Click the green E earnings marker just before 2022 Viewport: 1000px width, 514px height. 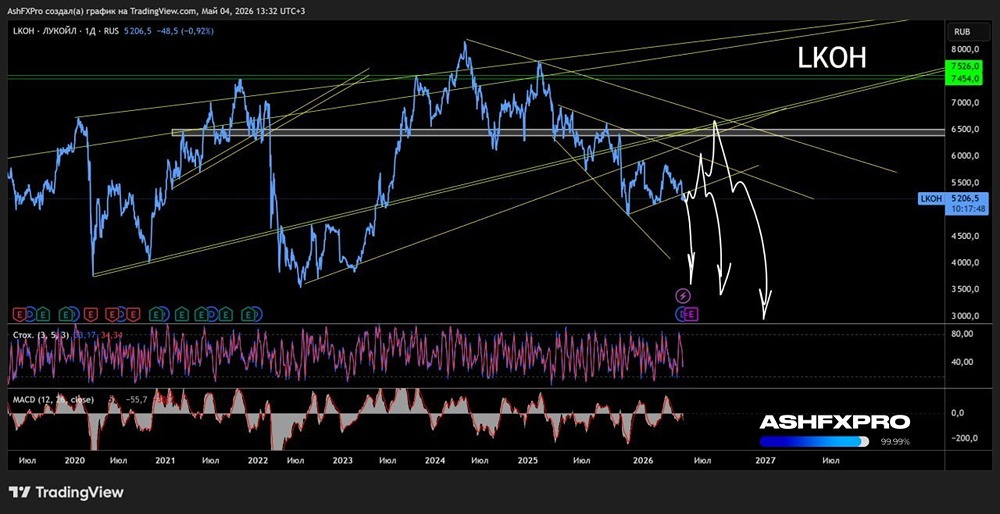248,314
